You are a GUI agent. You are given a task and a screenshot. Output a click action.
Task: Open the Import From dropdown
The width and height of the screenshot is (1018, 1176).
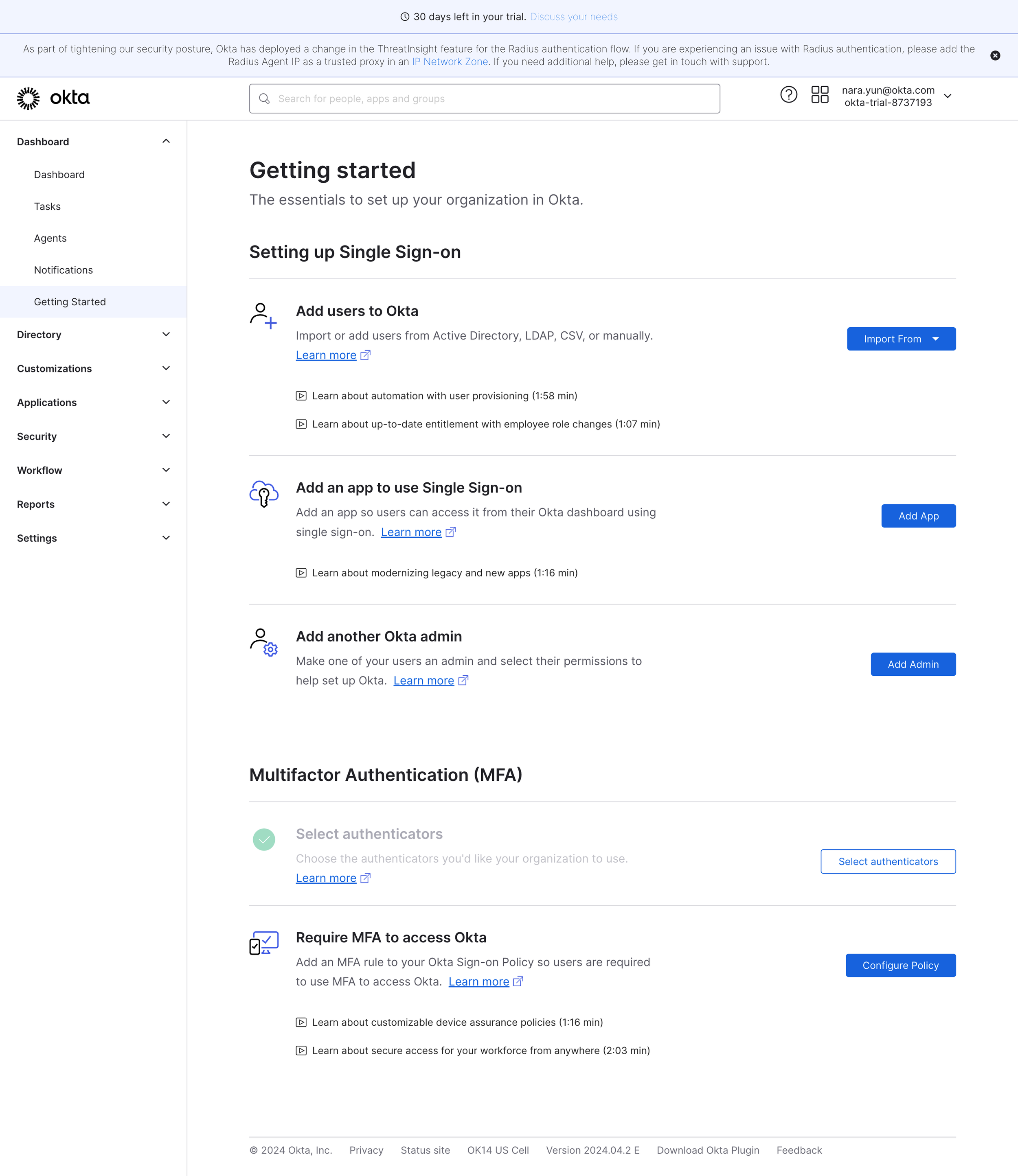click(900, 339)
